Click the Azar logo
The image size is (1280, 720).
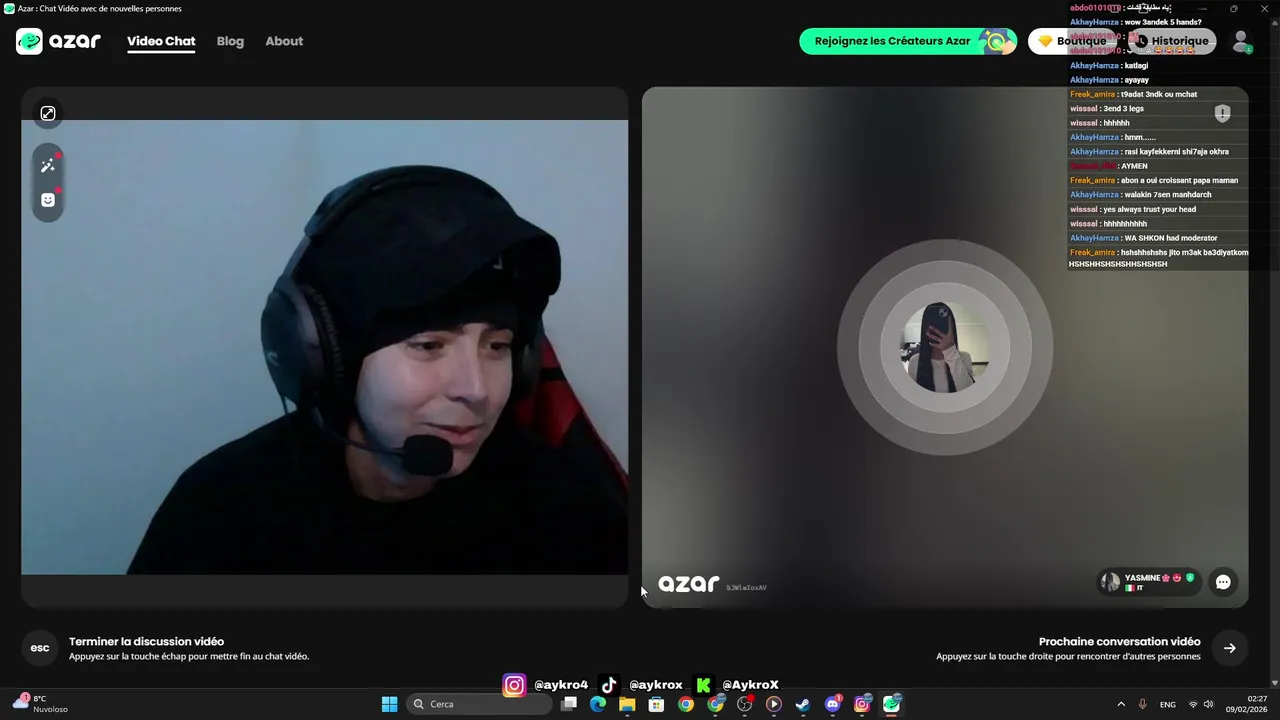pyautogui.click(x=58, y=41)
